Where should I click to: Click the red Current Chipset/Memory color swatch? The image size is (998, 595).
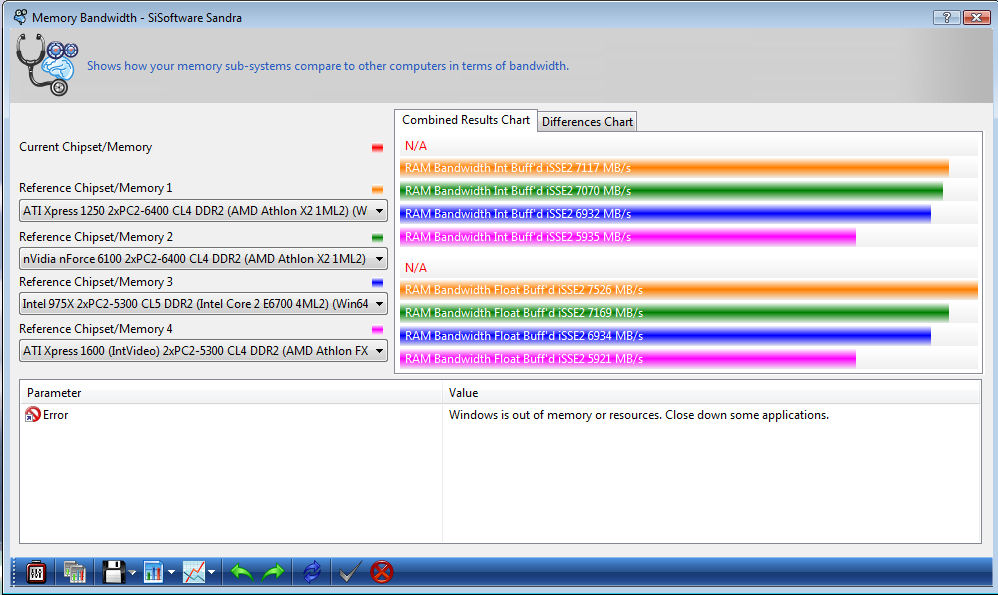377,148
